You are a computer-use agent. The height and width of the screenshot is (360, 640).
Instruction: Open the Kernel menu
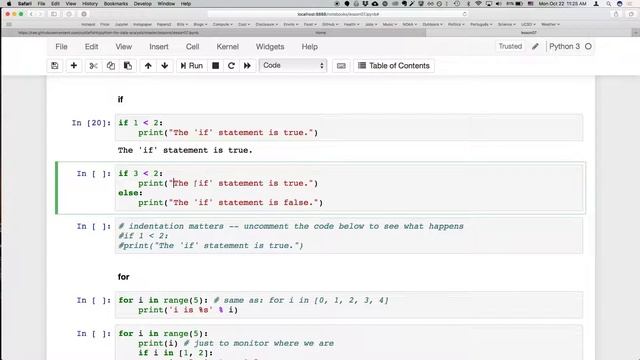227,47
